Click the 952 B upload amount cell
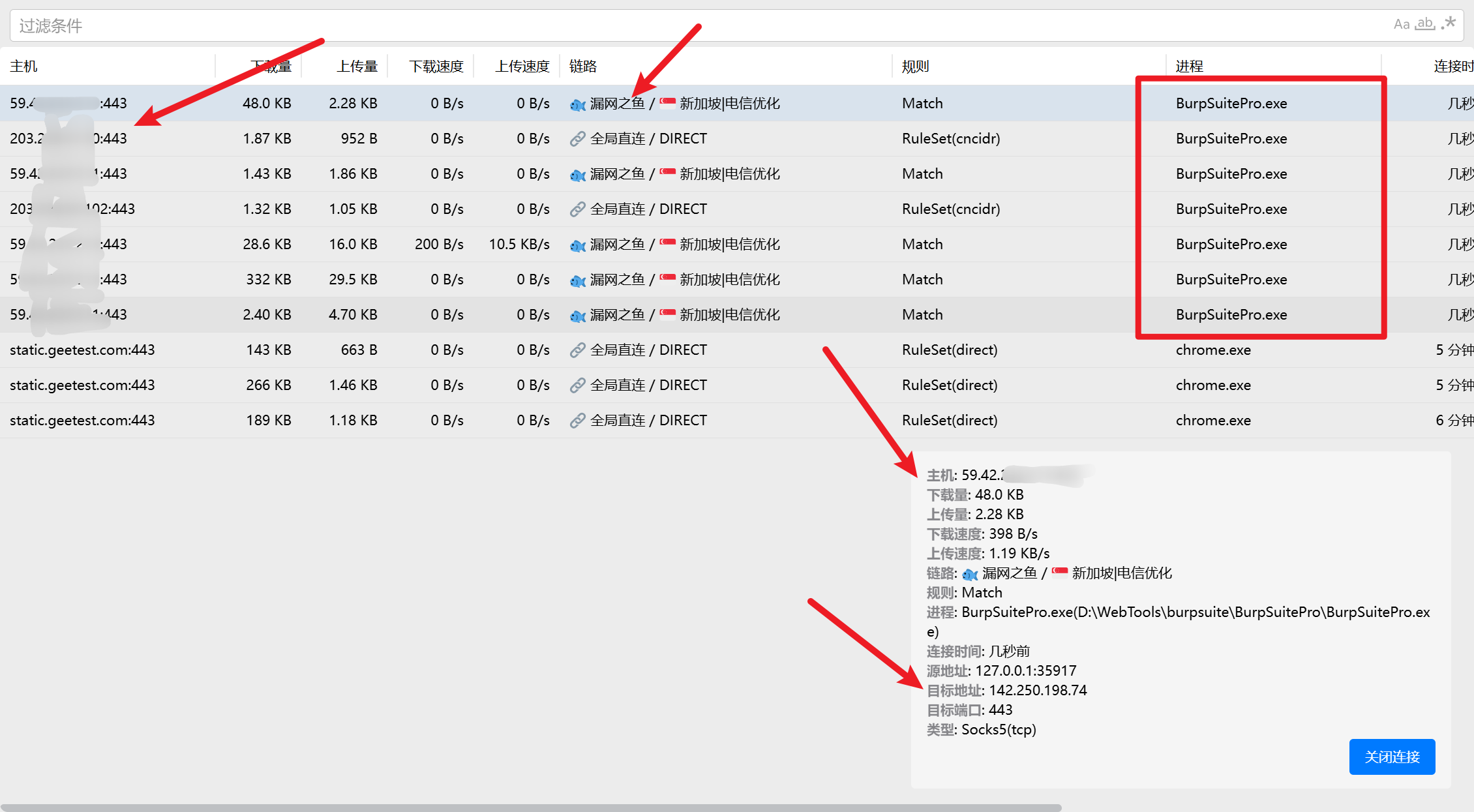The height and width of the screenshot is (812, 1474). (x=359, y=138)
